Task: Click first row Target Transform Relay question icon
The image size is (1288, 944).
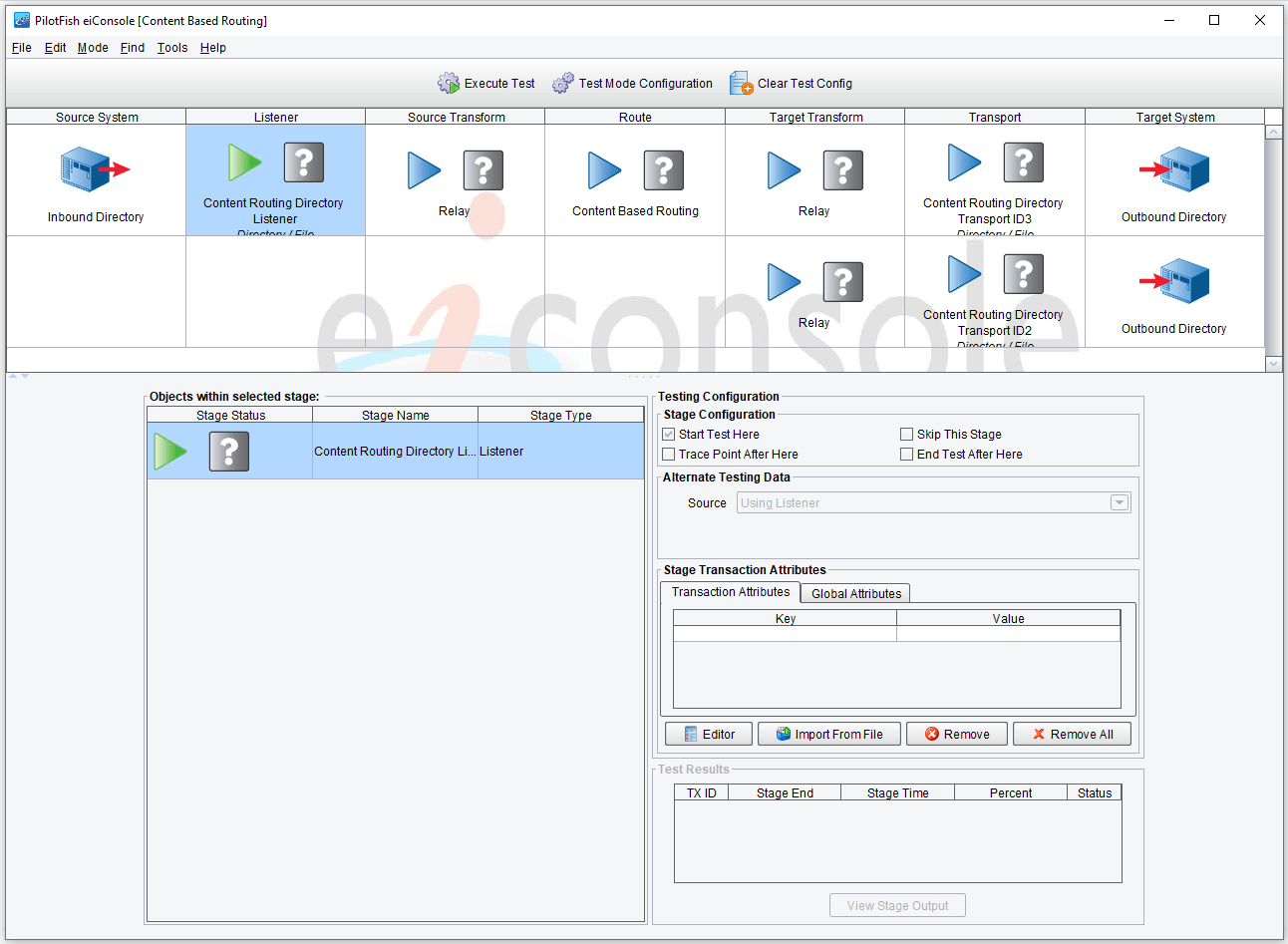Action: (x=843, y=170)
